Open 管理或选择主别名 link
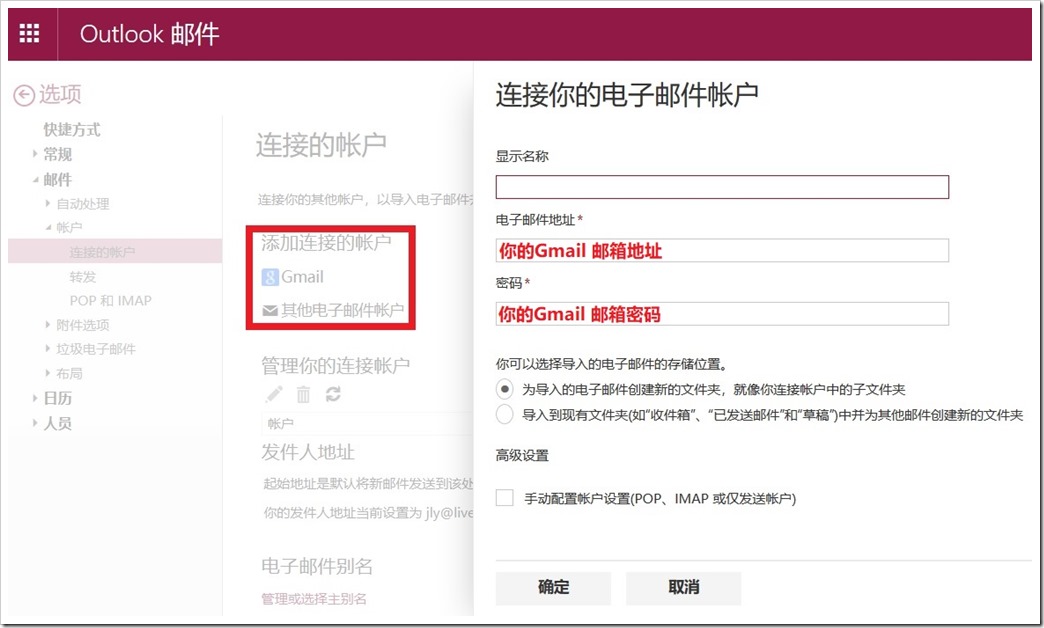Viewport: 1044px width, 628px height. (x=314, y=599)
